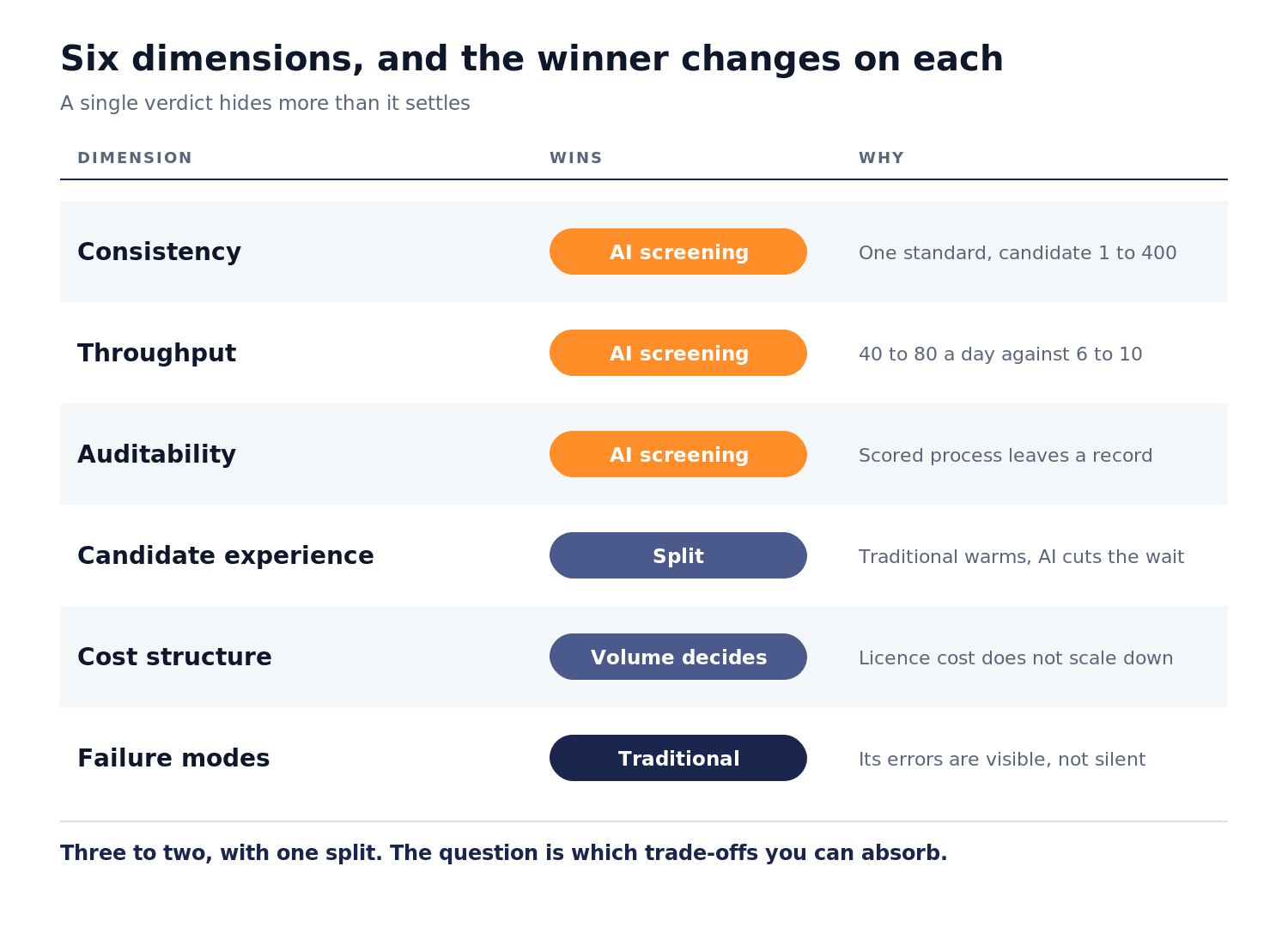The image size is (1288, 927).
Task: Click the AI screening pill for Consistency
Action: [x=678, y=251]
